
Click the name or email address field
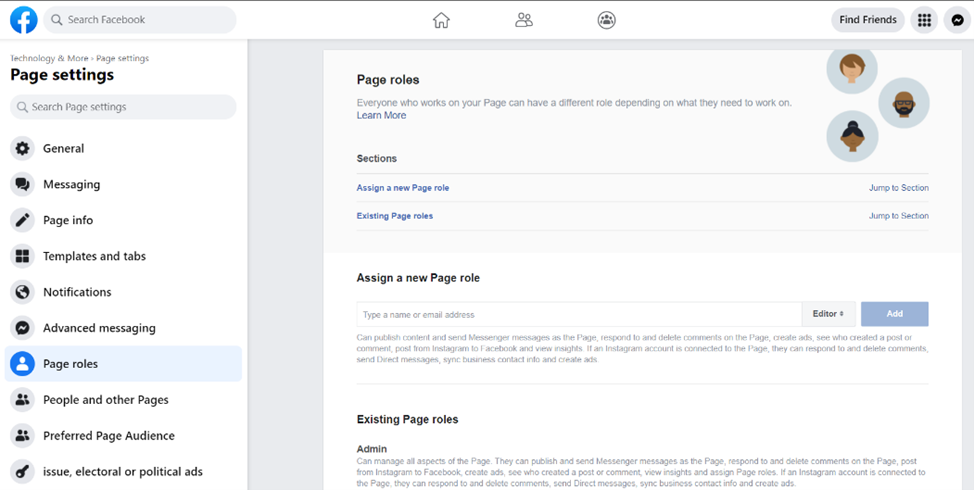578,314
